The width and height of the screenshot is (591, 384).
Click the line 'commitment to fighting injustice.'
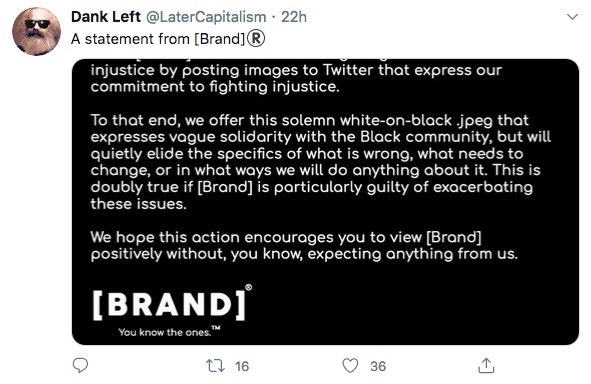215,87
